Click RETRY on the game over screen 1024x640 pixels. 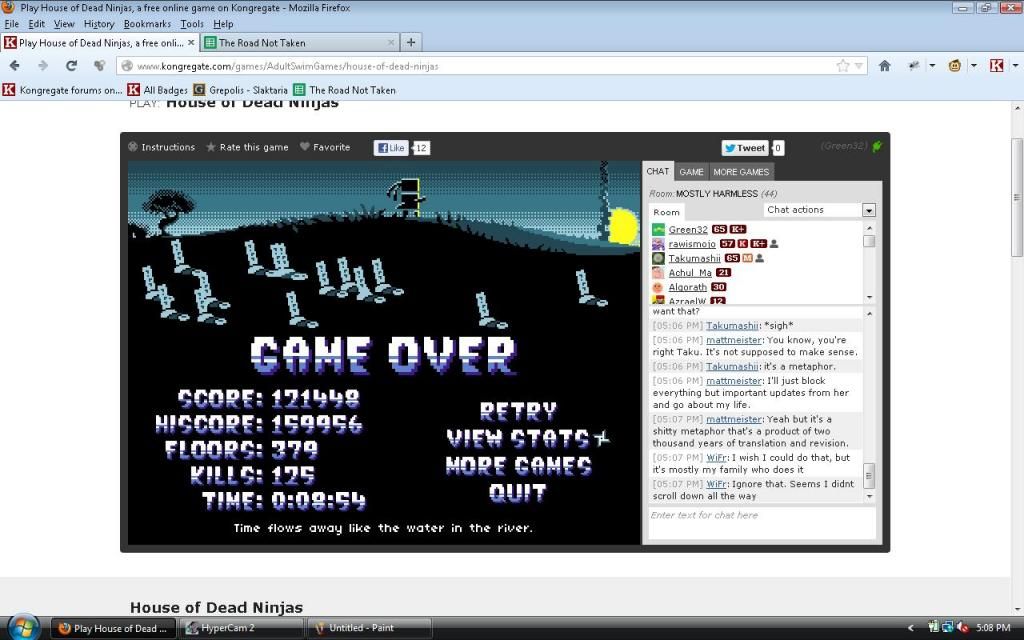point(519,411)
